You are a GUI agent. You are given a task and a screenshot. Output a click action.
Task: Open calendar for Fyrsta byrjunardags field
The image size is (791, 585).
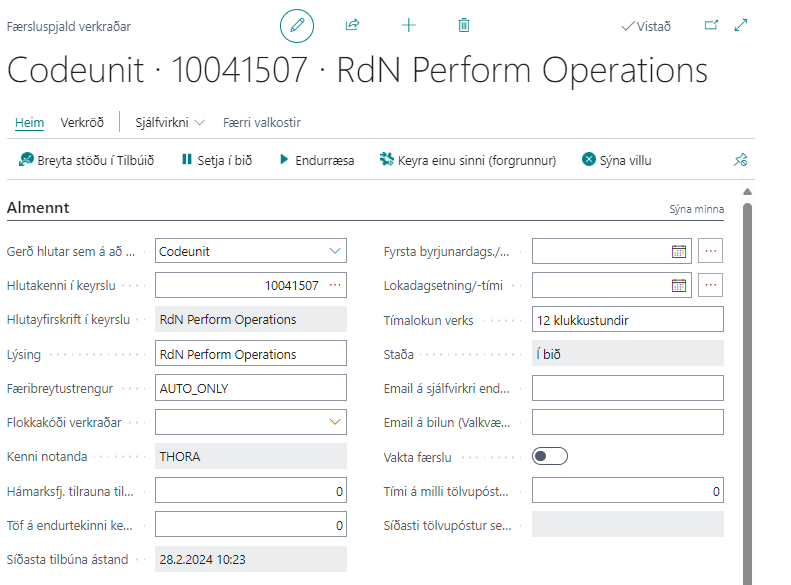tap(679, 251)
